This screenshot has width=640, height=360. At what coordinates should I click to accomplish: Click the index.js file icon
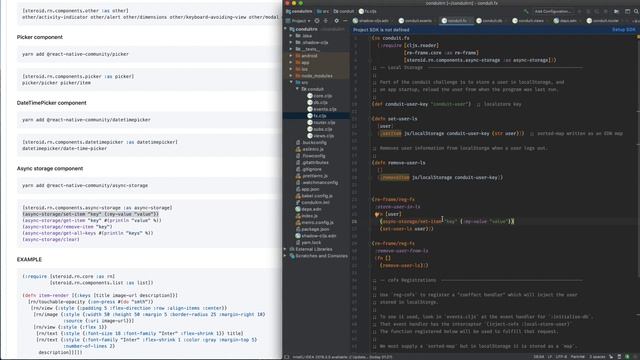(298, 216)
